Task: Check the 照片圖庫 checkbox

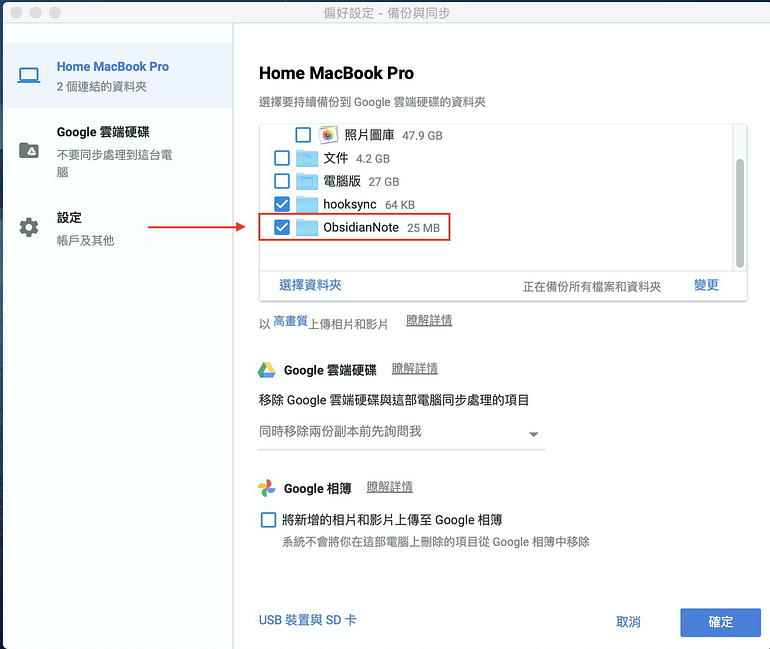Action: [x=303, y=135]
